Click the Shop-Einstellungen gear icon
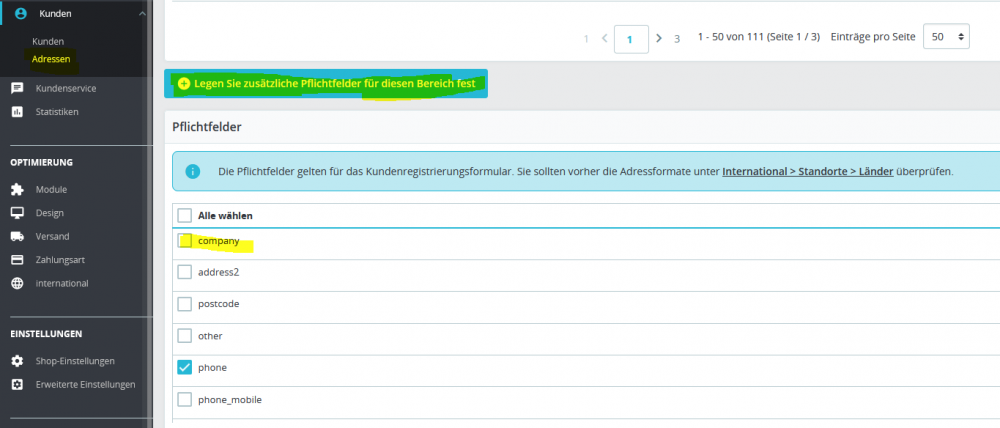The width and height of the screenshot is (1000, 428). [x=17, y=361]
